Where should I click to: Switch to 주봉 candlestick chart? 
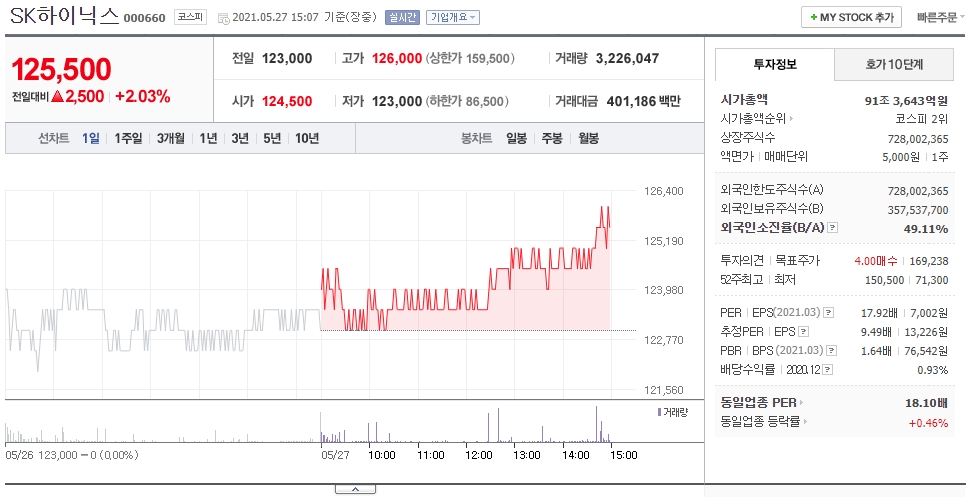click(552, 138)
